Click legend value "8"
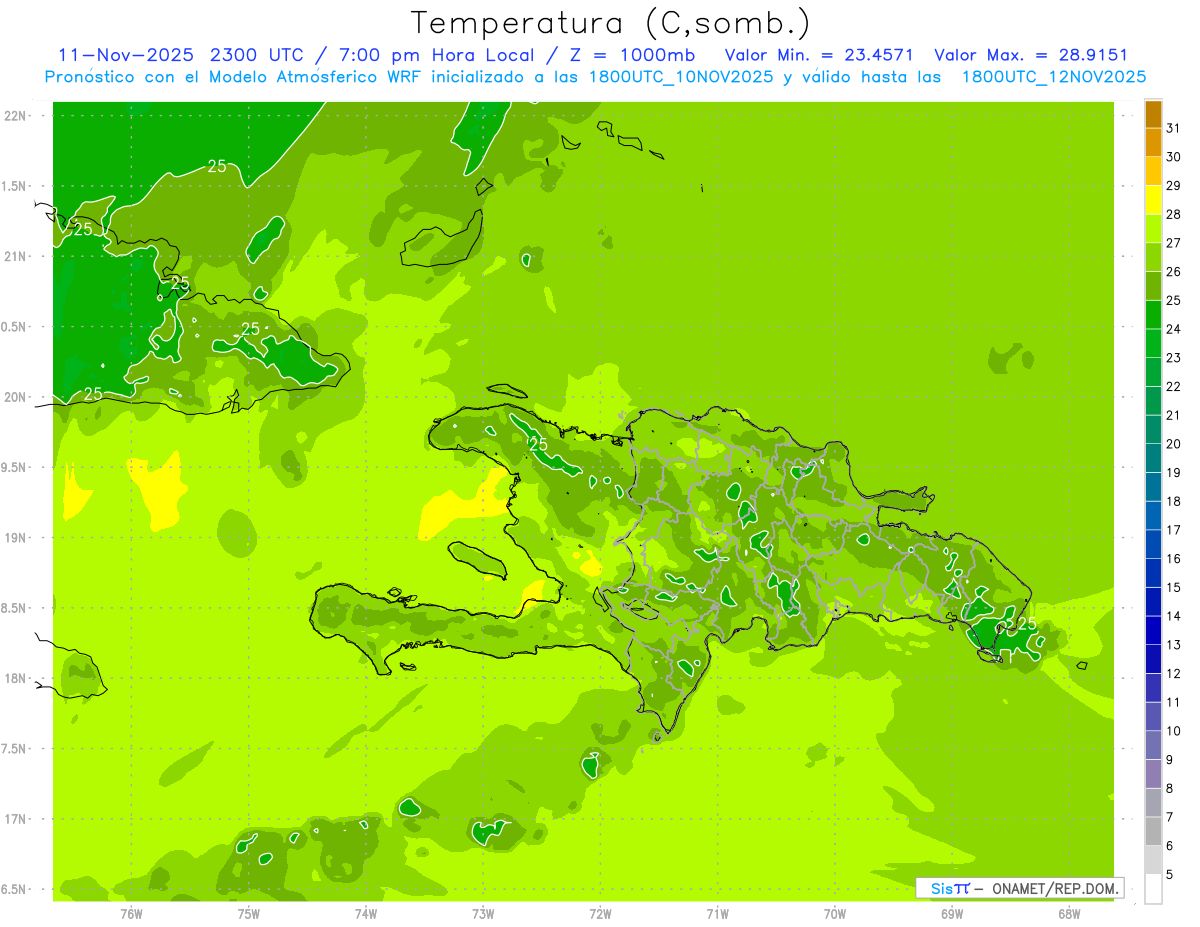1200x927 pixels. click(x=1170, y=788)
